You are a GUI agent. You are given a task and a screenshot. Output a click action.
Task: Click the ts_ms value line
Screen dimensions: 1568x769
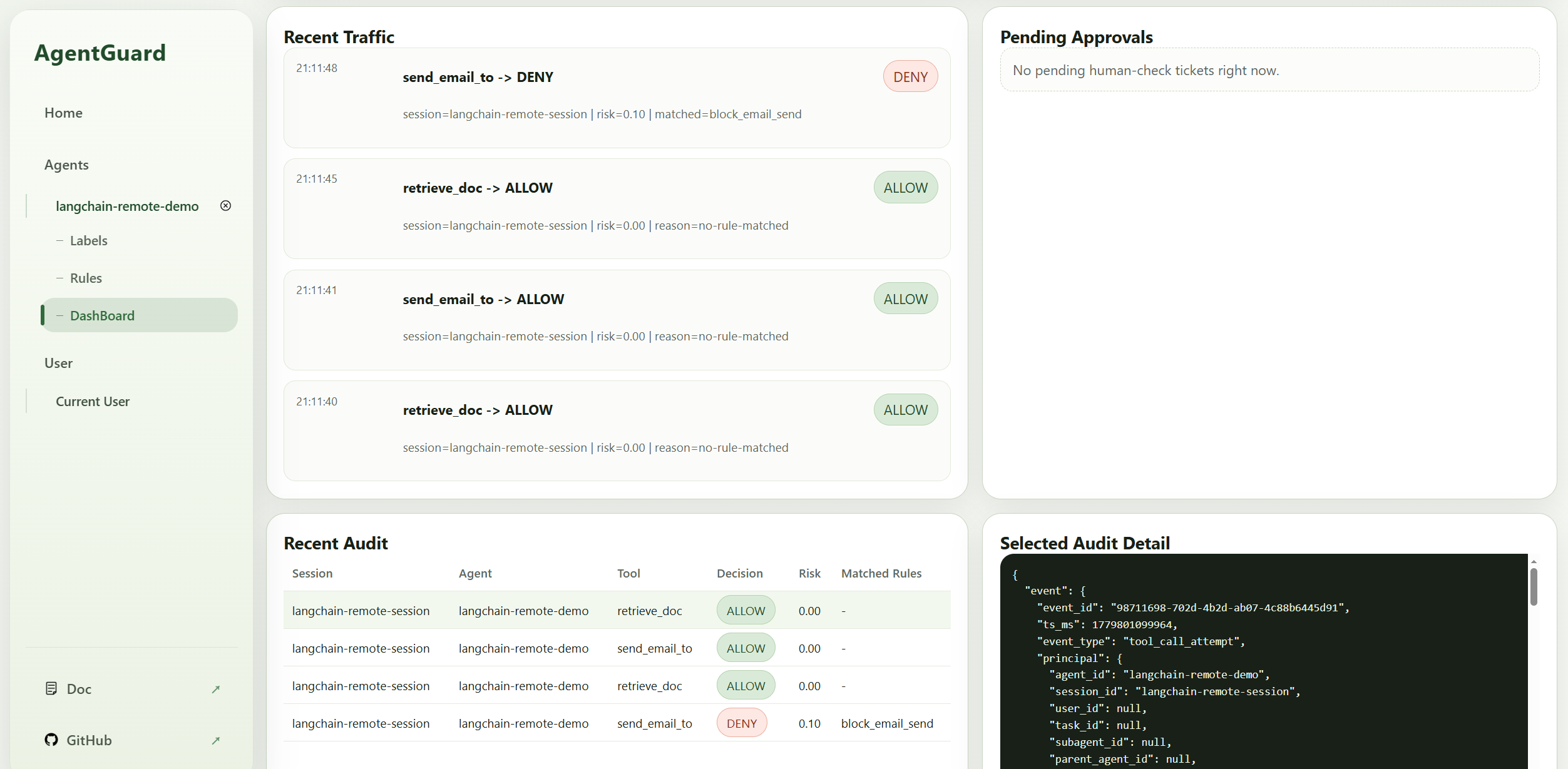coord(1107,624)
